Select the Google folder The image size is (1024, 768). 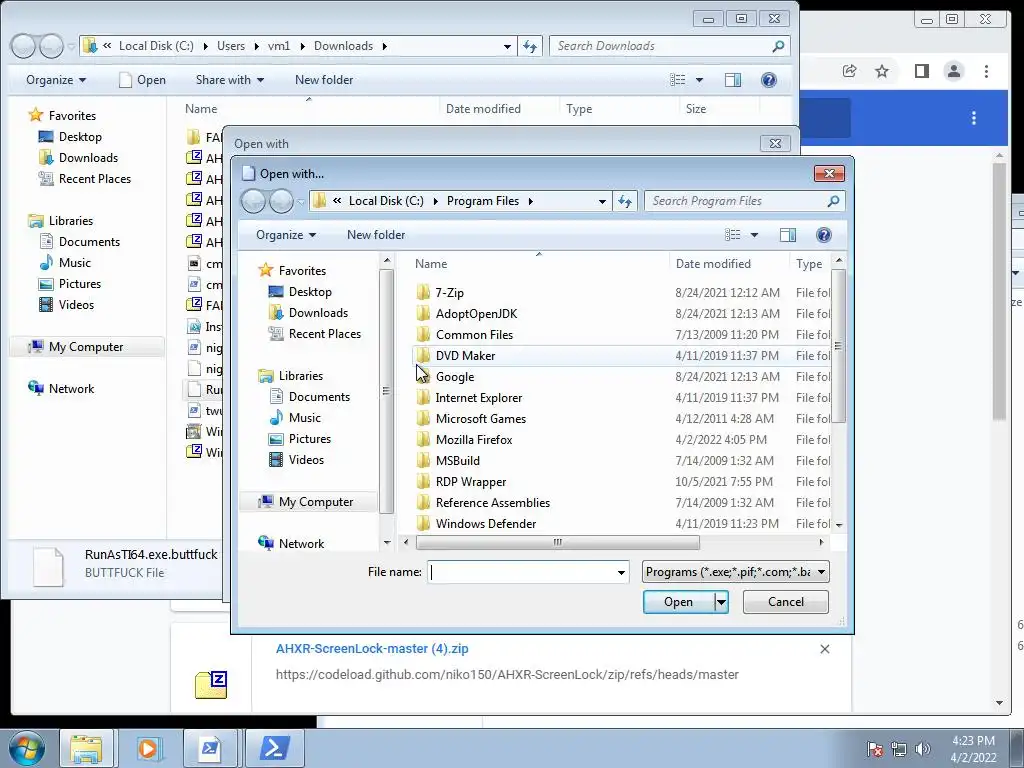click(455, 377)
